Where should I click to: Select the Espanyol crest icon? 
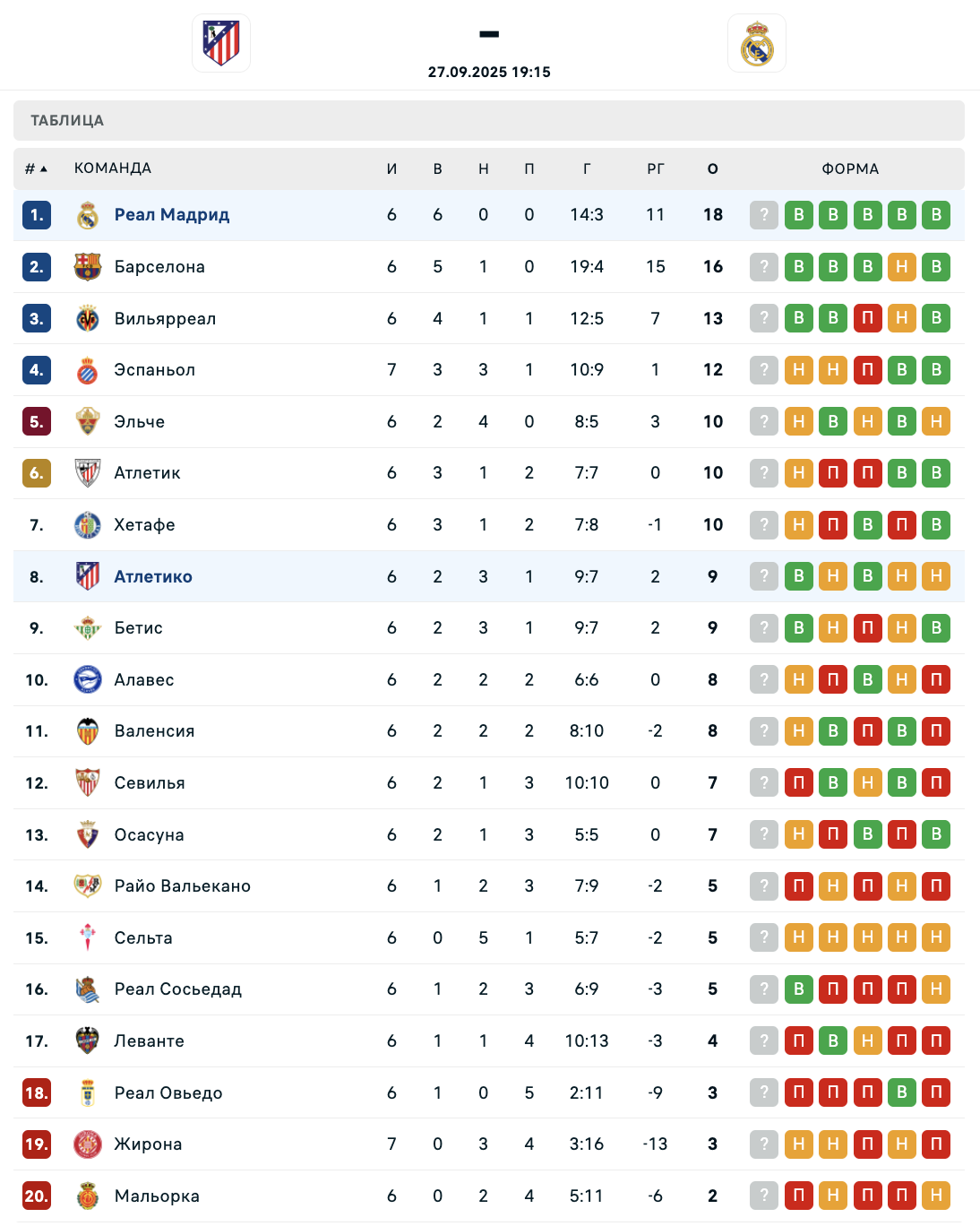[x=88, y=370]
